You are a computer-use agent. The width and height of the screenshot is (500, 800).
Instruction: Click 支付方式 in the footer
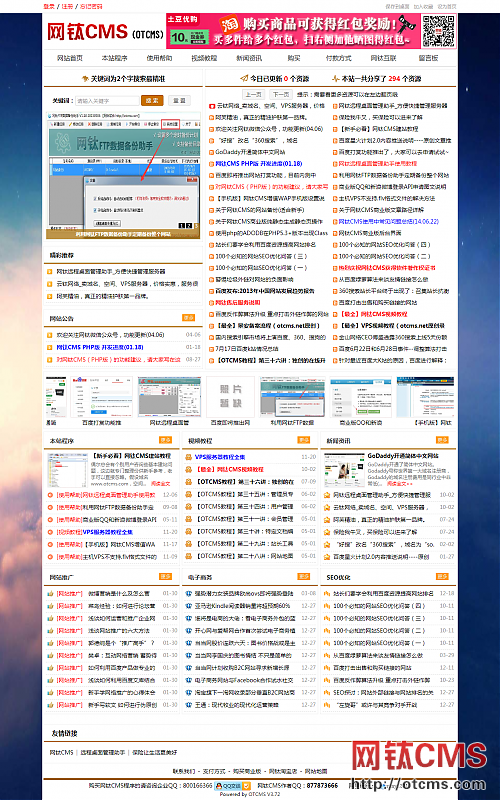click(214, 771)
